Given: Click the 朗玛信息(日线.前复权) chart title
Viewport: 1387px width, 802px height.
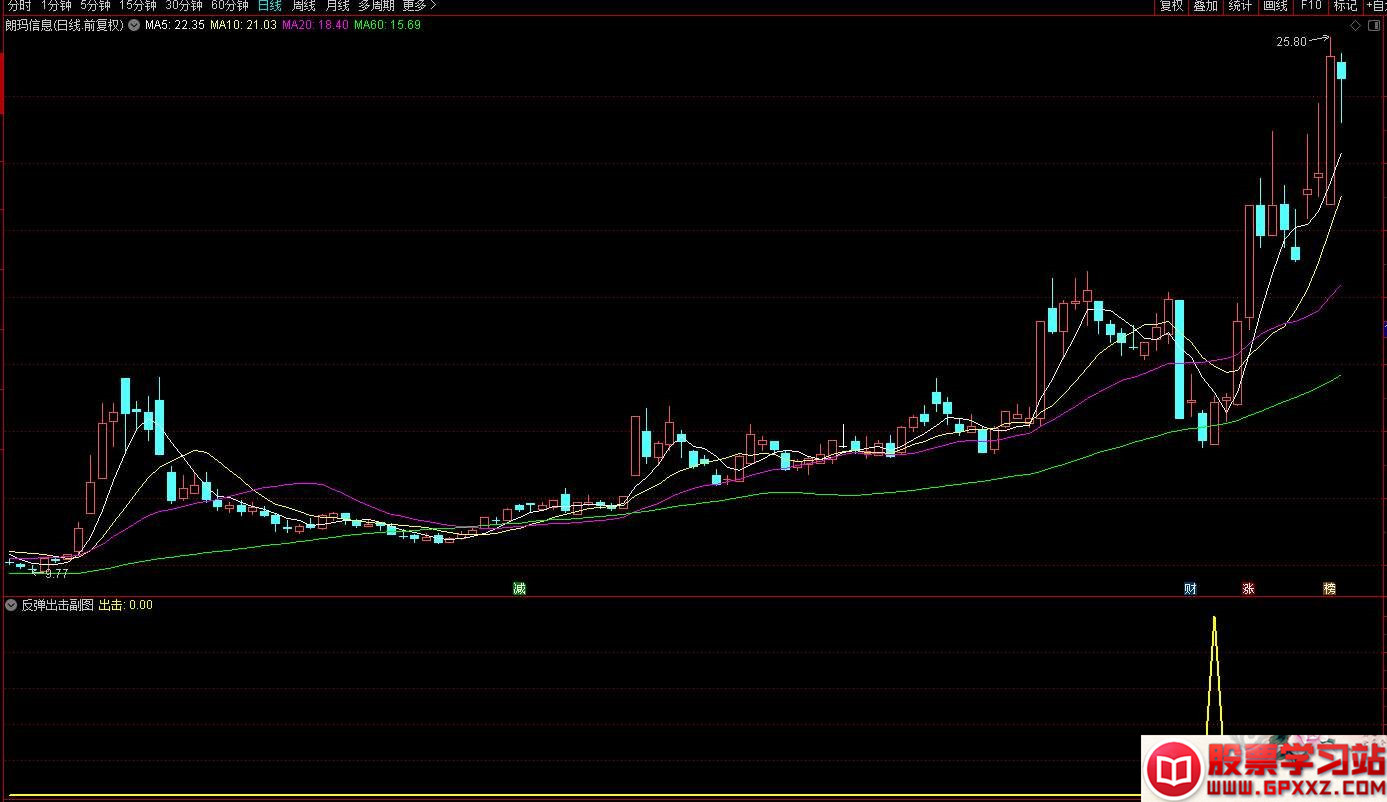Looking at the screenshot, I should [x=64, y=25].
